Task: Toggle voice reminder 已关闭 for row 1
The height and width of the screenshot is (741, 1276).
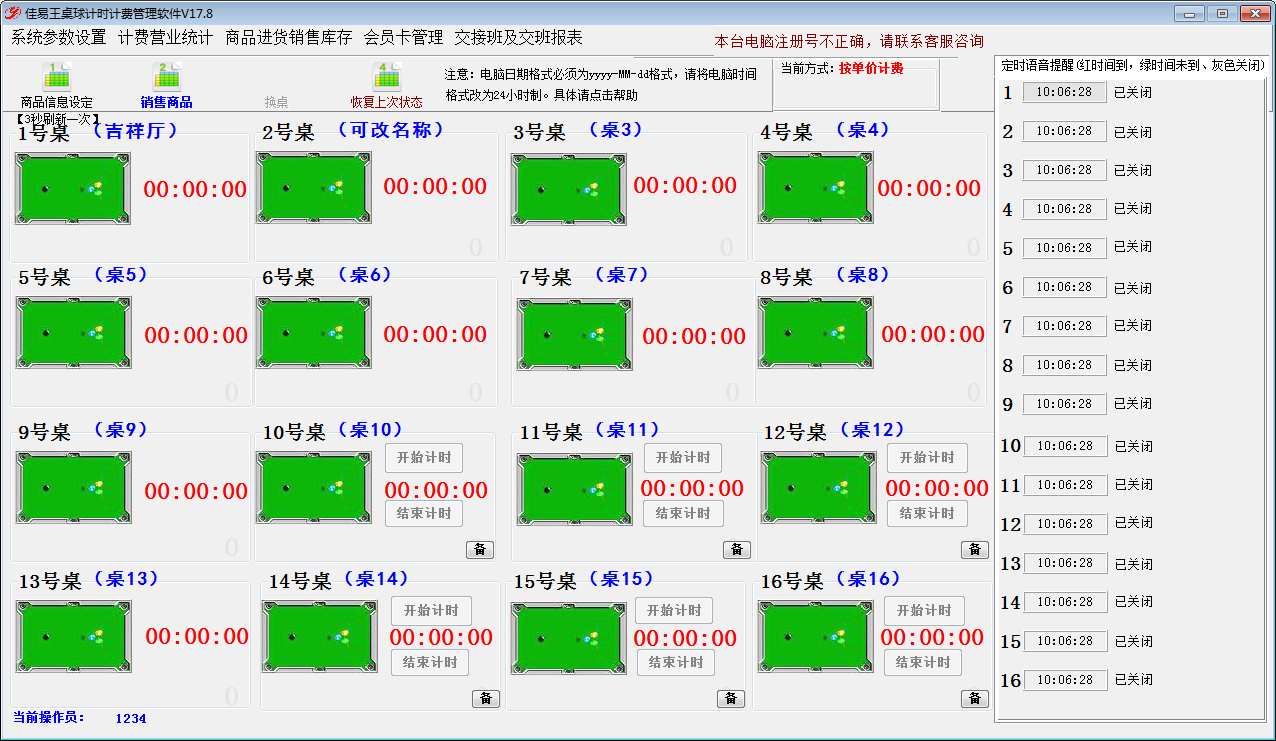Action: [1133, 93]
